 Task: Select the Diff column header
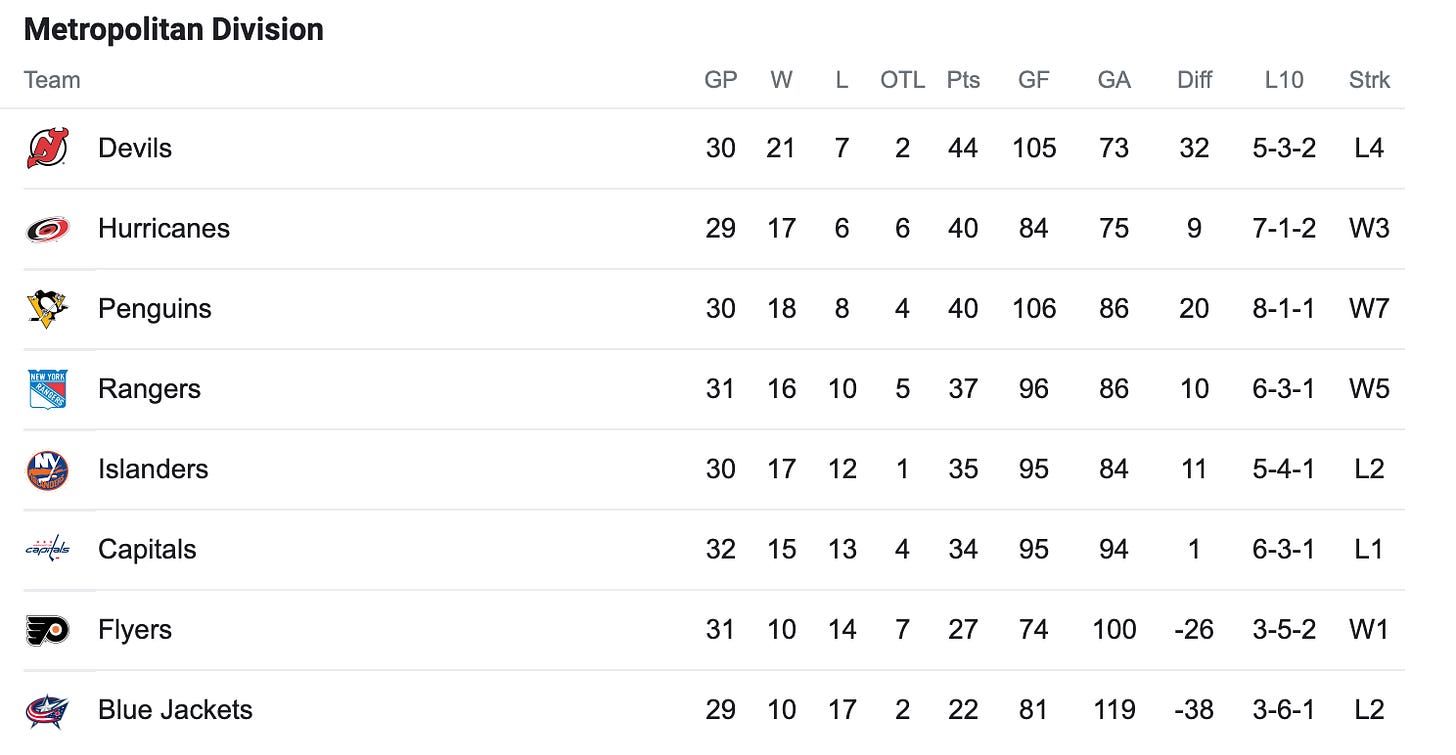click(x=1194, y=80)
